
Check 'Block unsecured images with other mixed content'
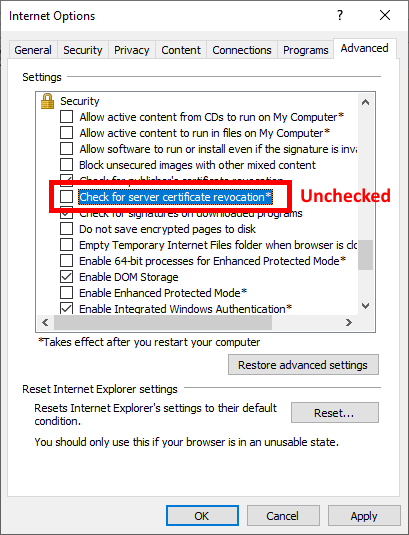pos(67,165)
